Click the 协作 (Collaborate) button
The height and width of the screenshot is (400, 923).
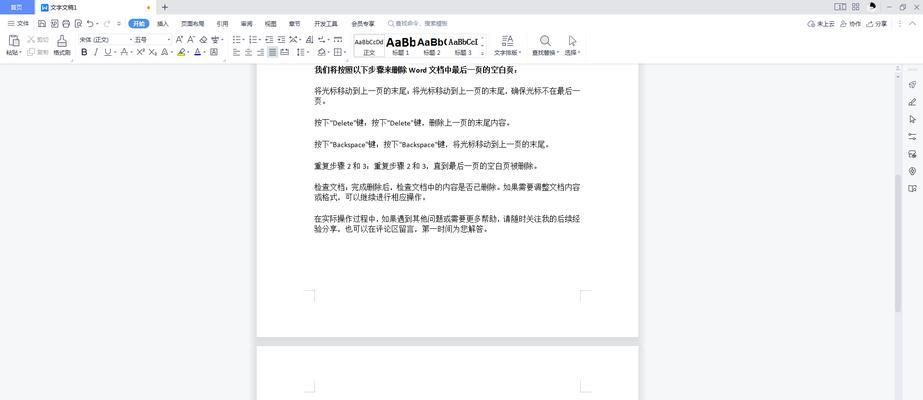coord(851,24)
